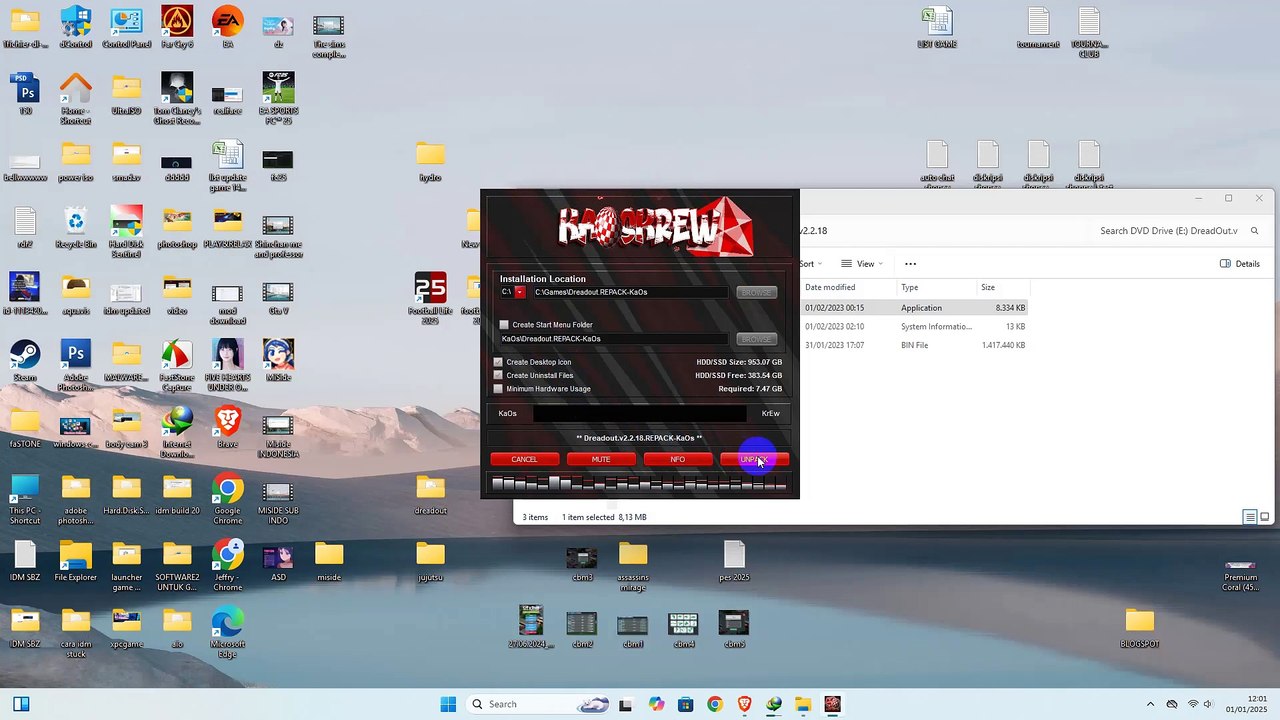Click the Browse button for installation location
The image size is (1280, 720).
click(x=756, y=292)
